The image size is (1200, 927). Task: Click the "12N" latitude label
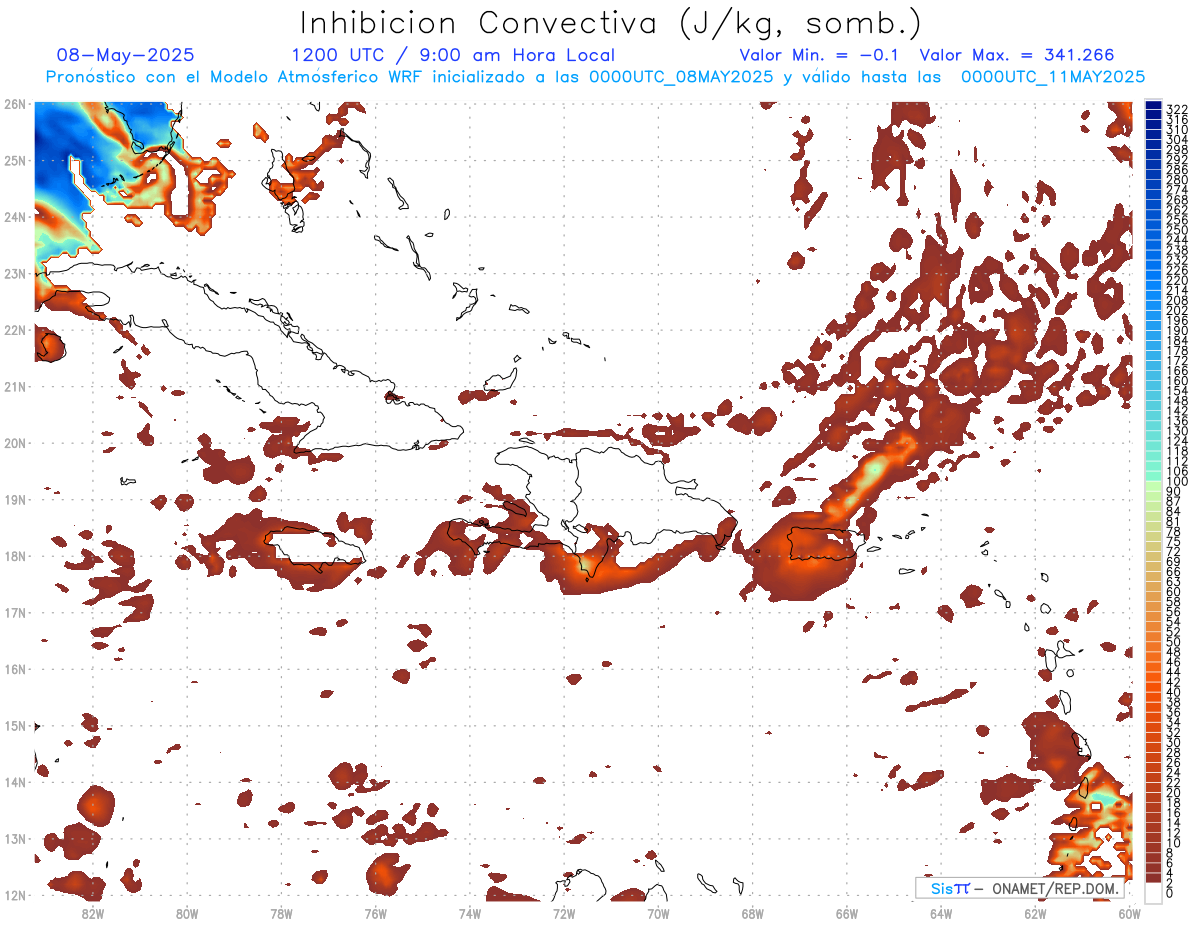(x=15, y=895)
